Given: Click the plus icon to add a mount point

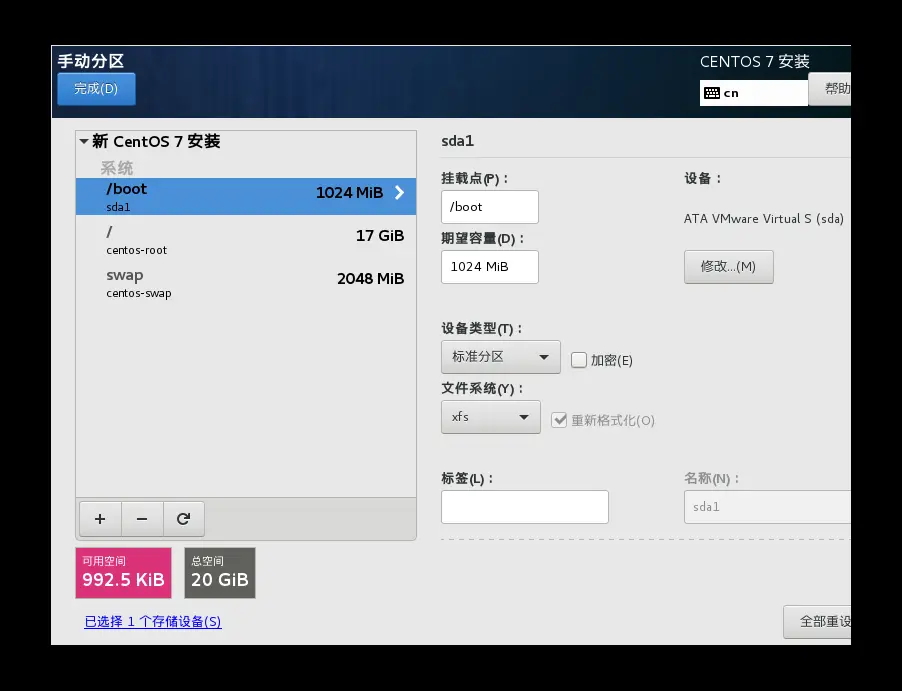Looking at the screenshot, I should 100,519.
